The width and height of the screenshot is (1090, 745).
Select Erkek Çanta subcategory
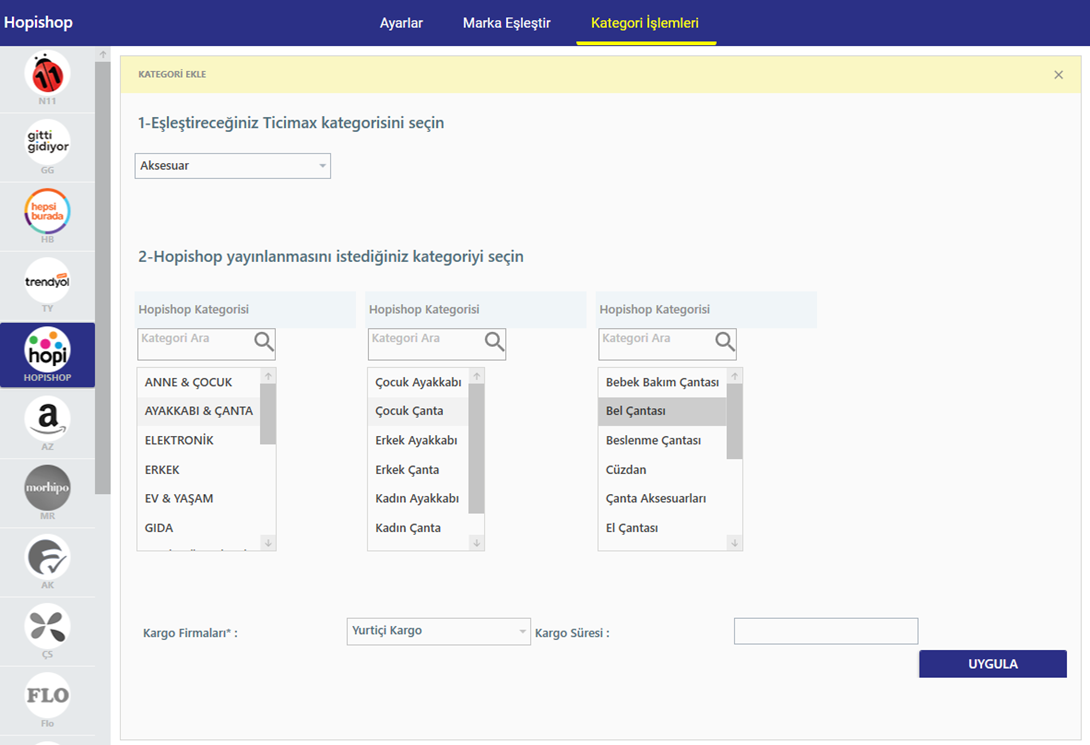click(x=418, y=470)
